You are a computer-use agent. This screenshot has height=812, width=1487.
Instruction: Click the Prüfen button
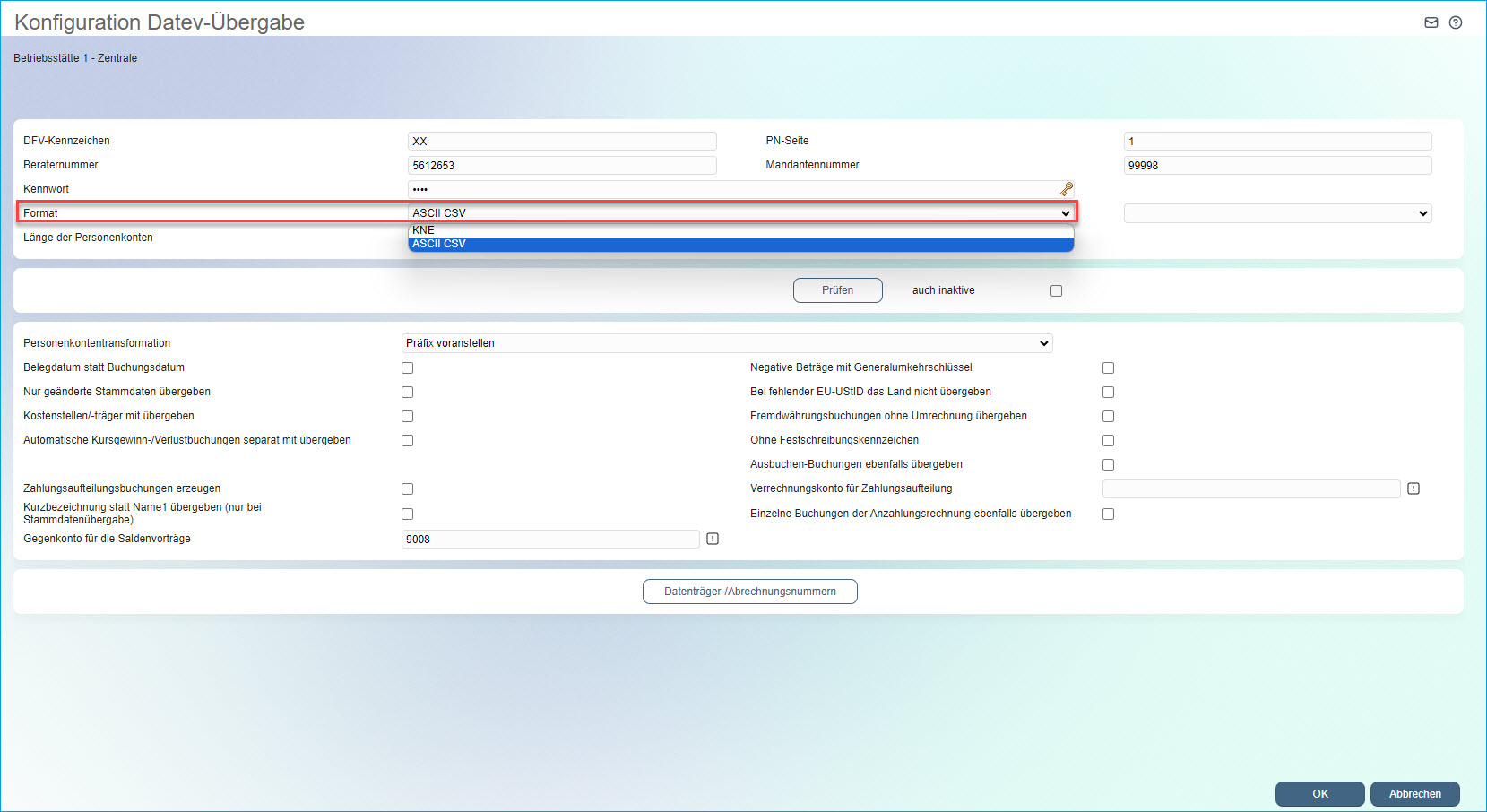click(838, 290)
